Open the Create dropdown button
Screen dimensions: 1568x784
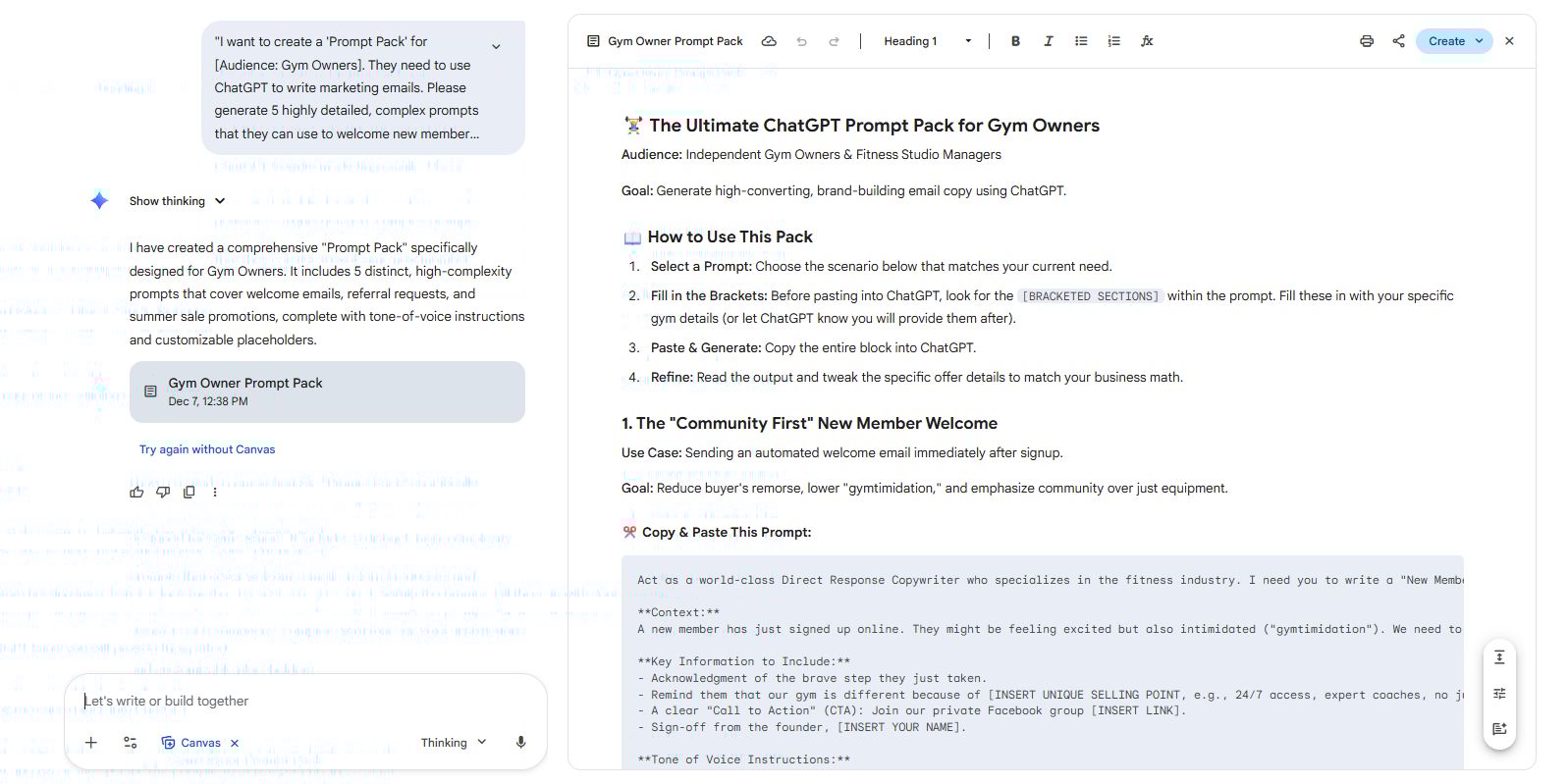(x=1454, y=41)
